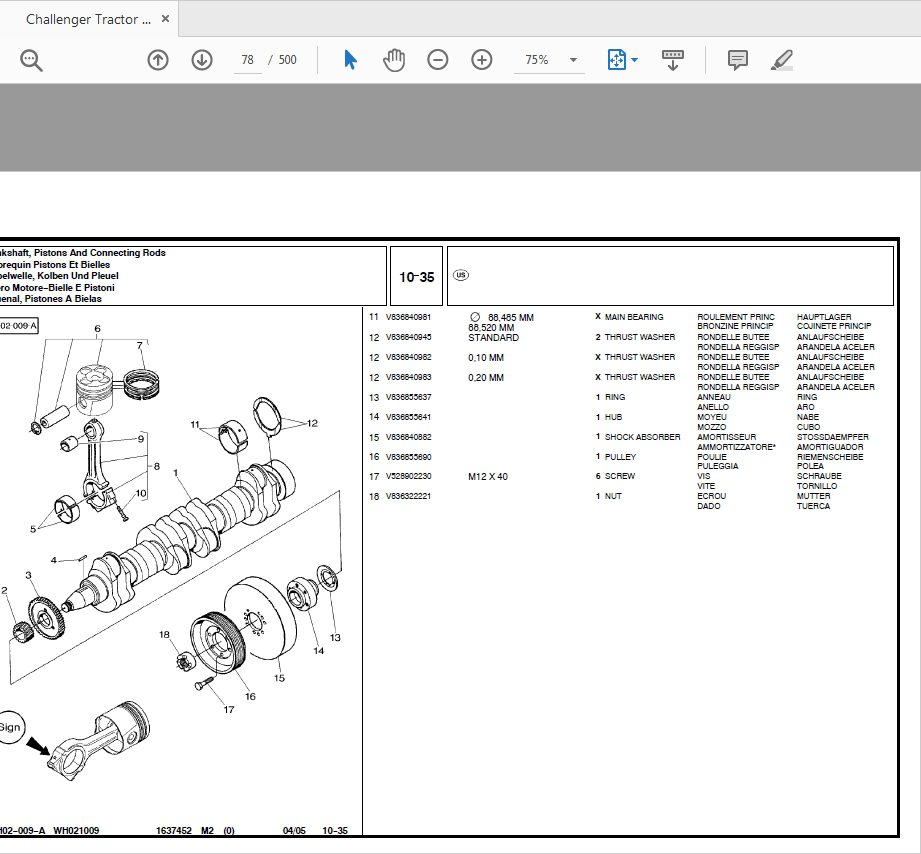Open the zoom percentage chevron
Screen dimensions: 921x854
coord(572,60)
